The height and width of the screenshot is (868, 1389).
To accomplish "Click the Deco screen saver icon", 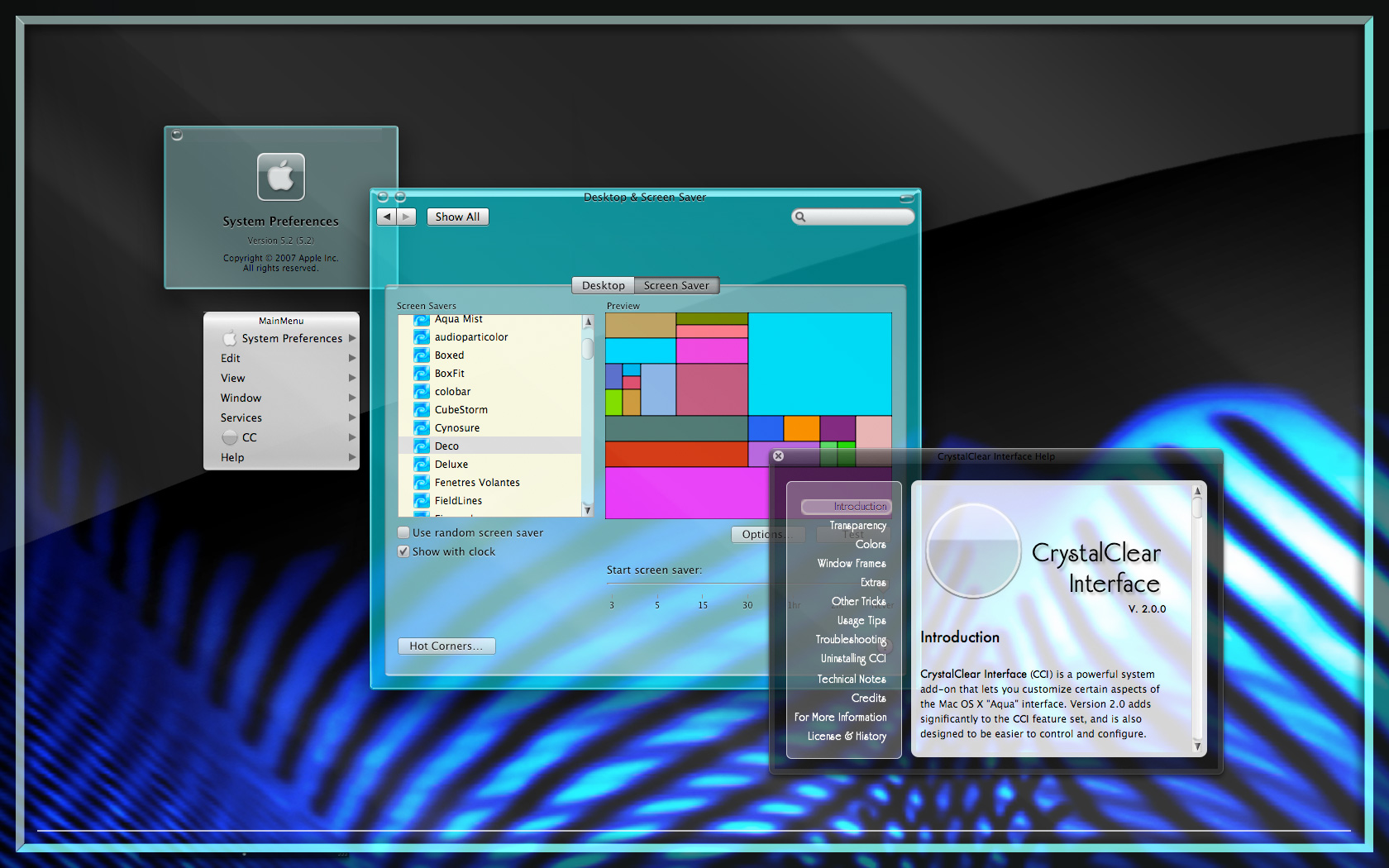I will click(x=422, y=446).
